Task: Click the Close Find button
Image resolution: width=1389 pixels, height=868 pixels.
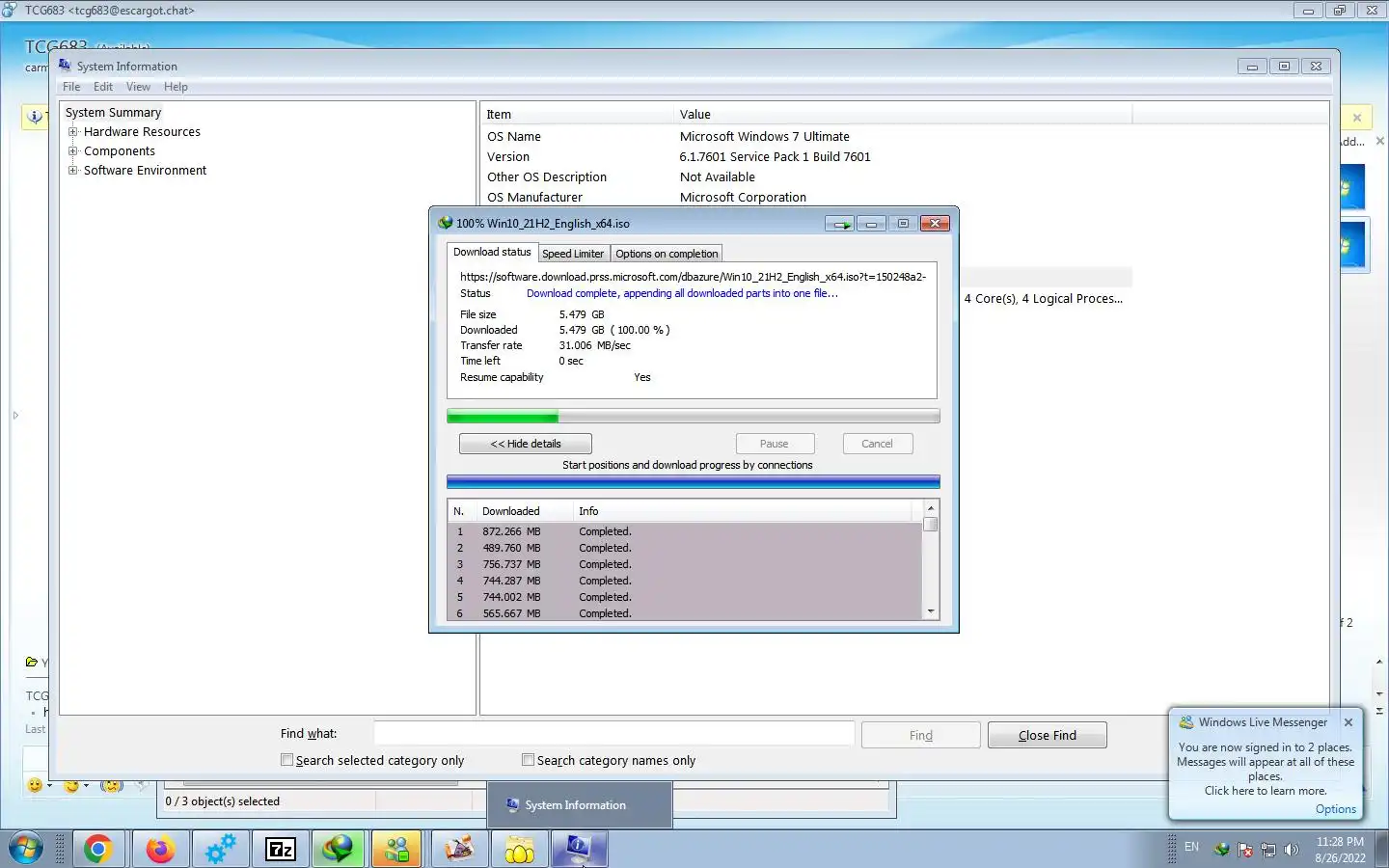Action: 1048,735
